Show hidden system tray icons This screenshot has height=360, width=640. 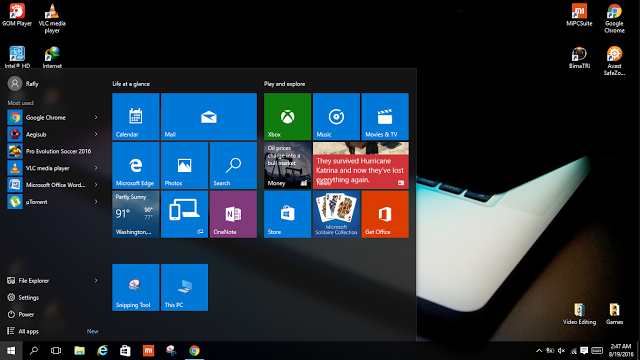point(539,351)
